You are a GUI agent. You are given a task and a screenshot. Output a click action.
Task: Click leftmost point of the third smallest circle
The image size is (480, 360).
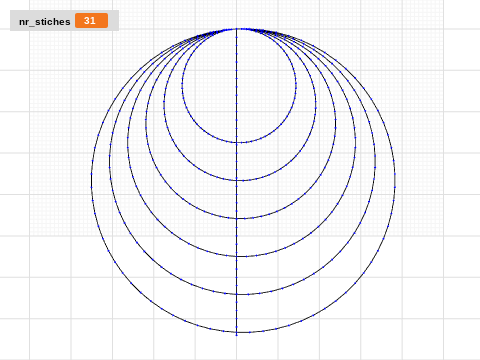click(x=146, y=124)
